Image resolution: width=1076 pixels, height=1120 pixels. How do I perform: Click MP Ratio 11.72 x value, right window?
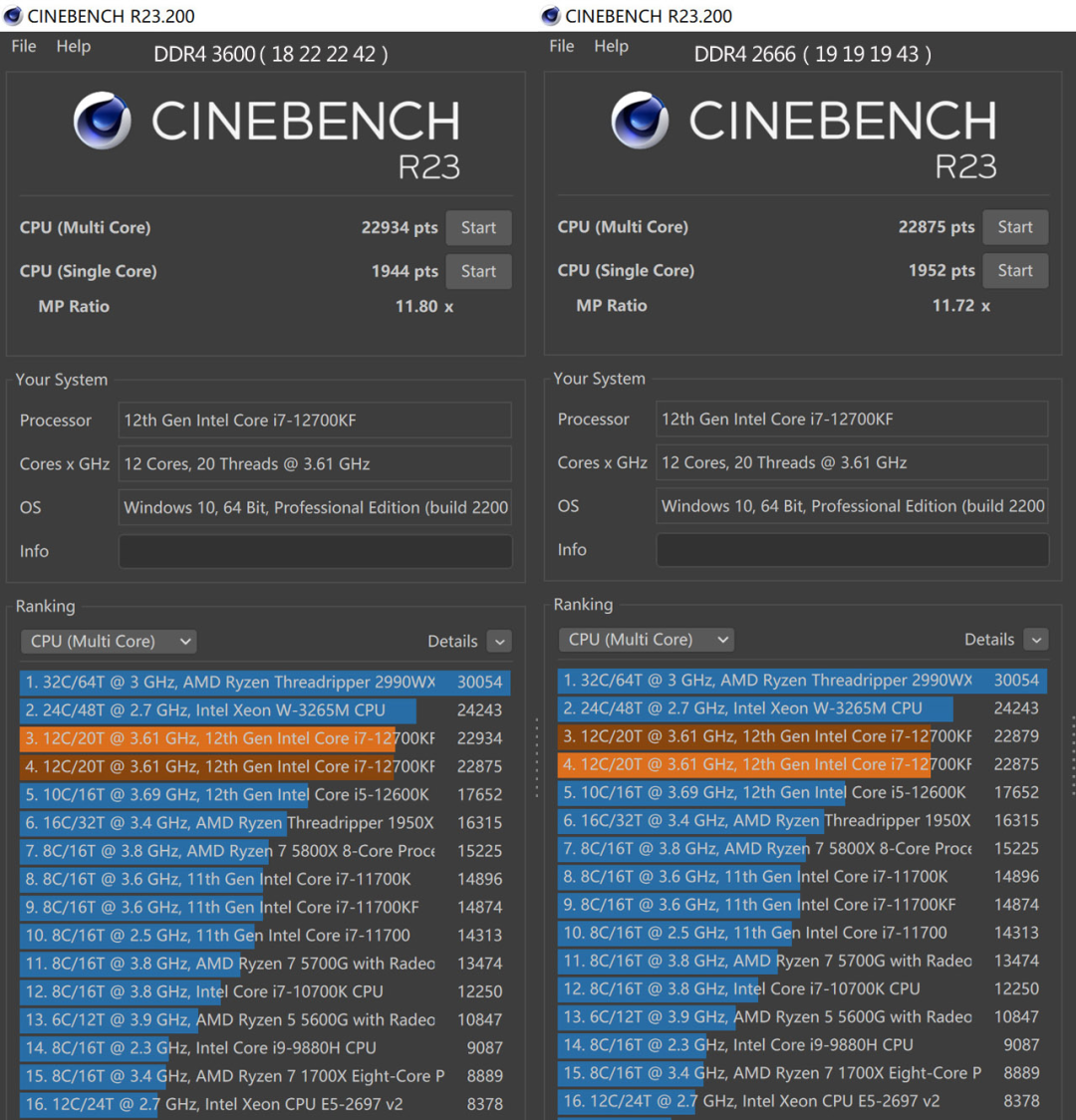pyautogui.click(x=961, y=306)
